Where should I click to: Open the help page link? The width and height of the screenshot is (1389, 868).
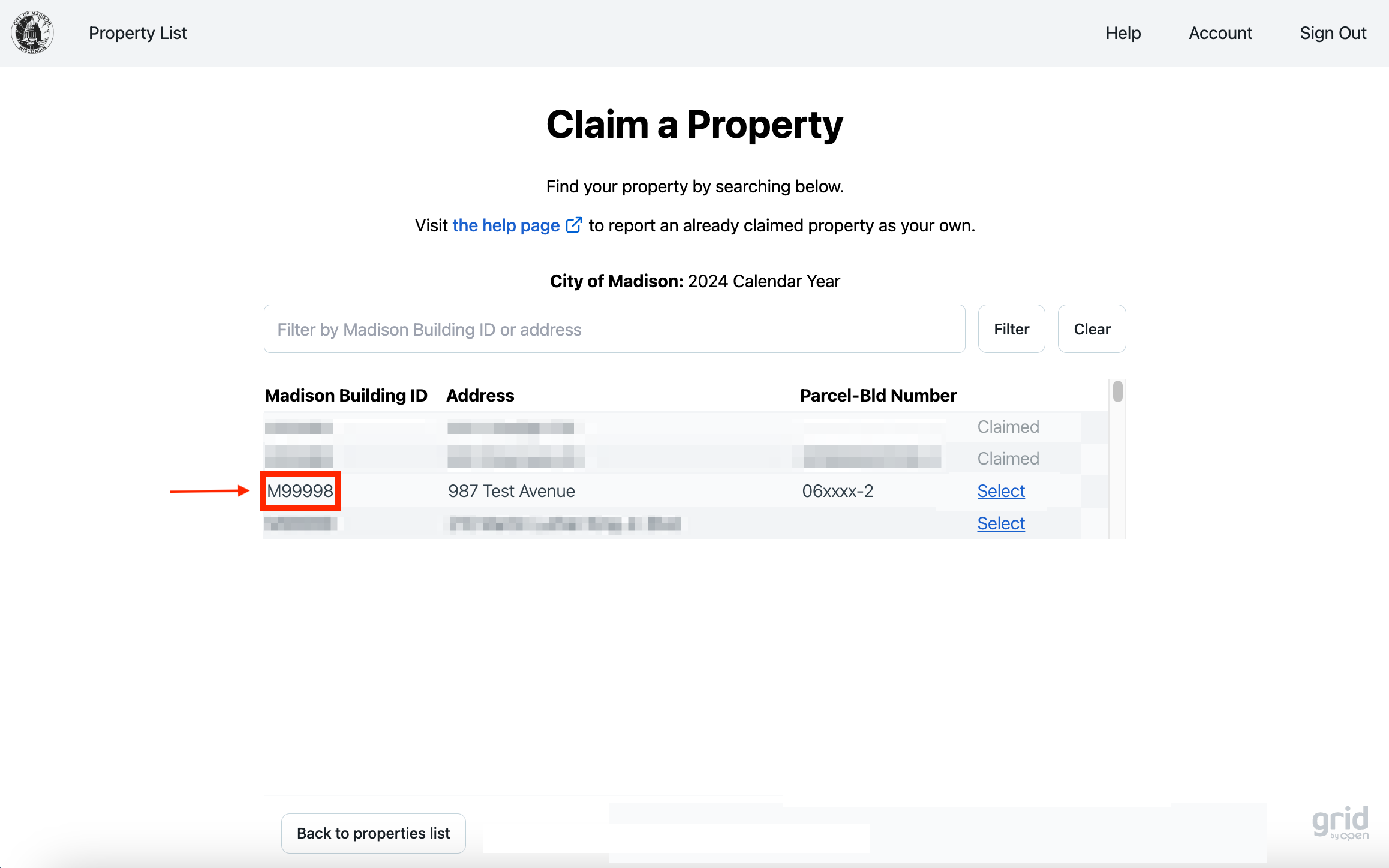click(506, 225)
